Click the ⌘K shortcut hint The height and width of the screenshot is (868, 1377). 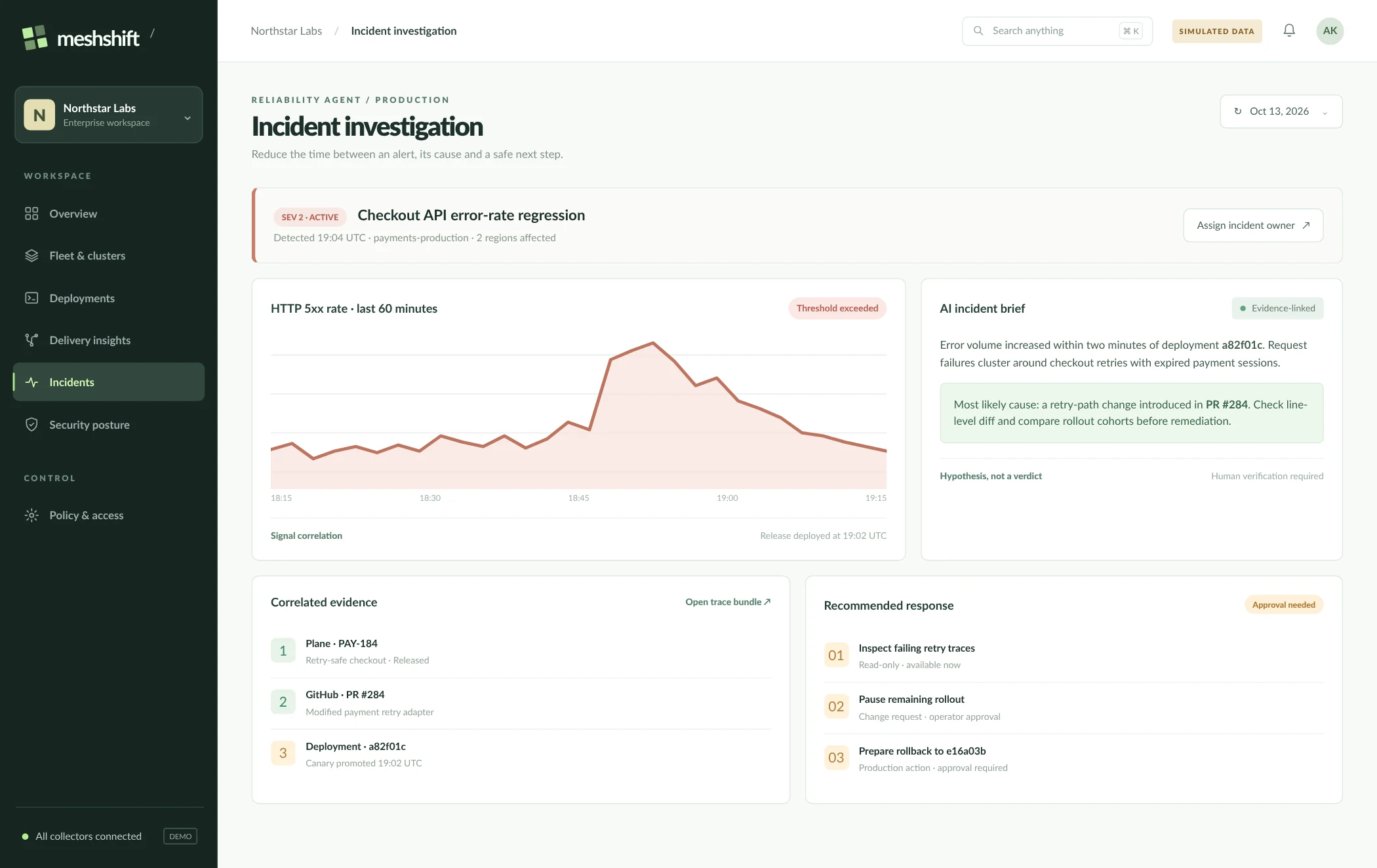click(1131, 31)
